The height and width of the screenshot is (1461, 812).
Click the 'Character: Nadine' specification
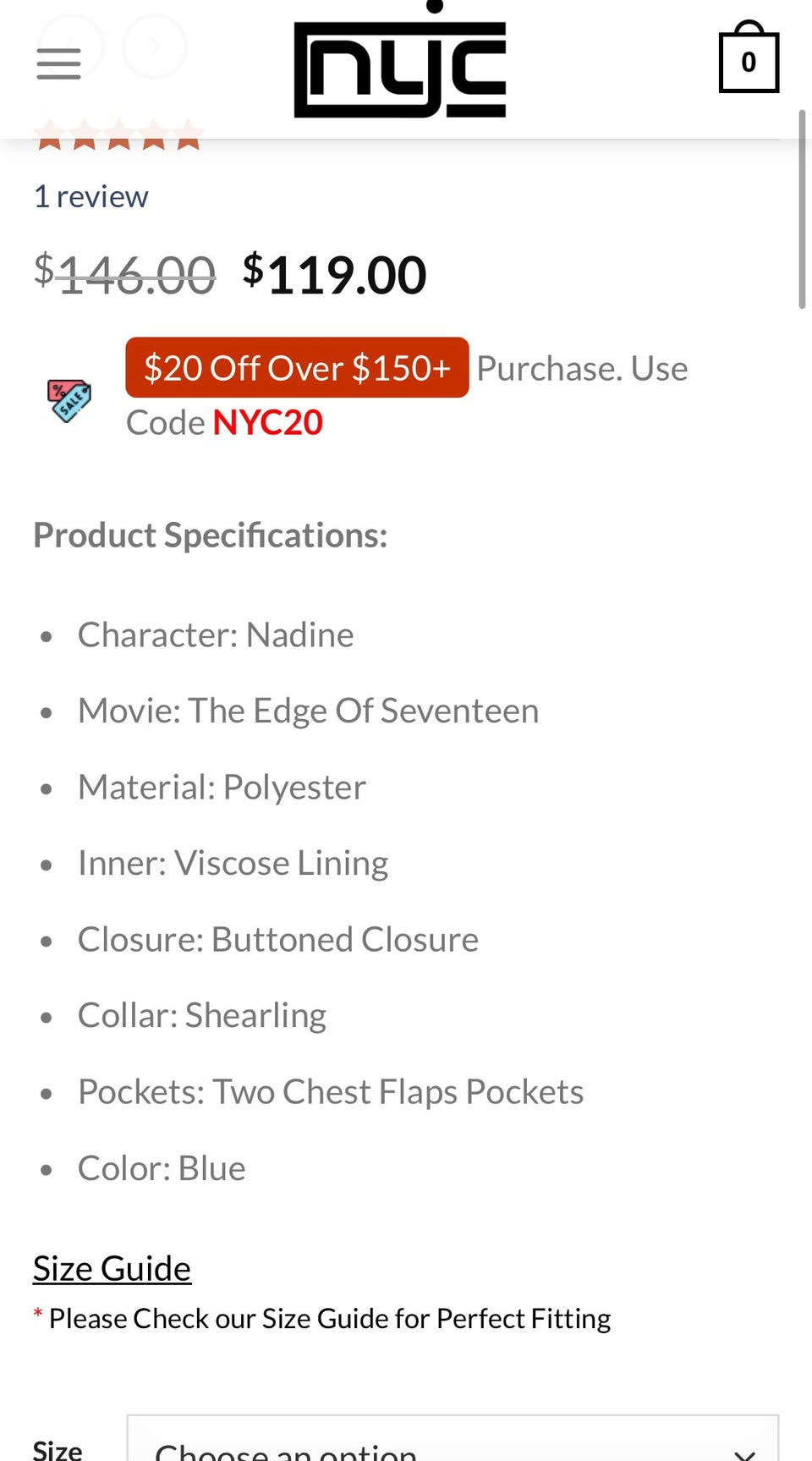click(216, 634)
